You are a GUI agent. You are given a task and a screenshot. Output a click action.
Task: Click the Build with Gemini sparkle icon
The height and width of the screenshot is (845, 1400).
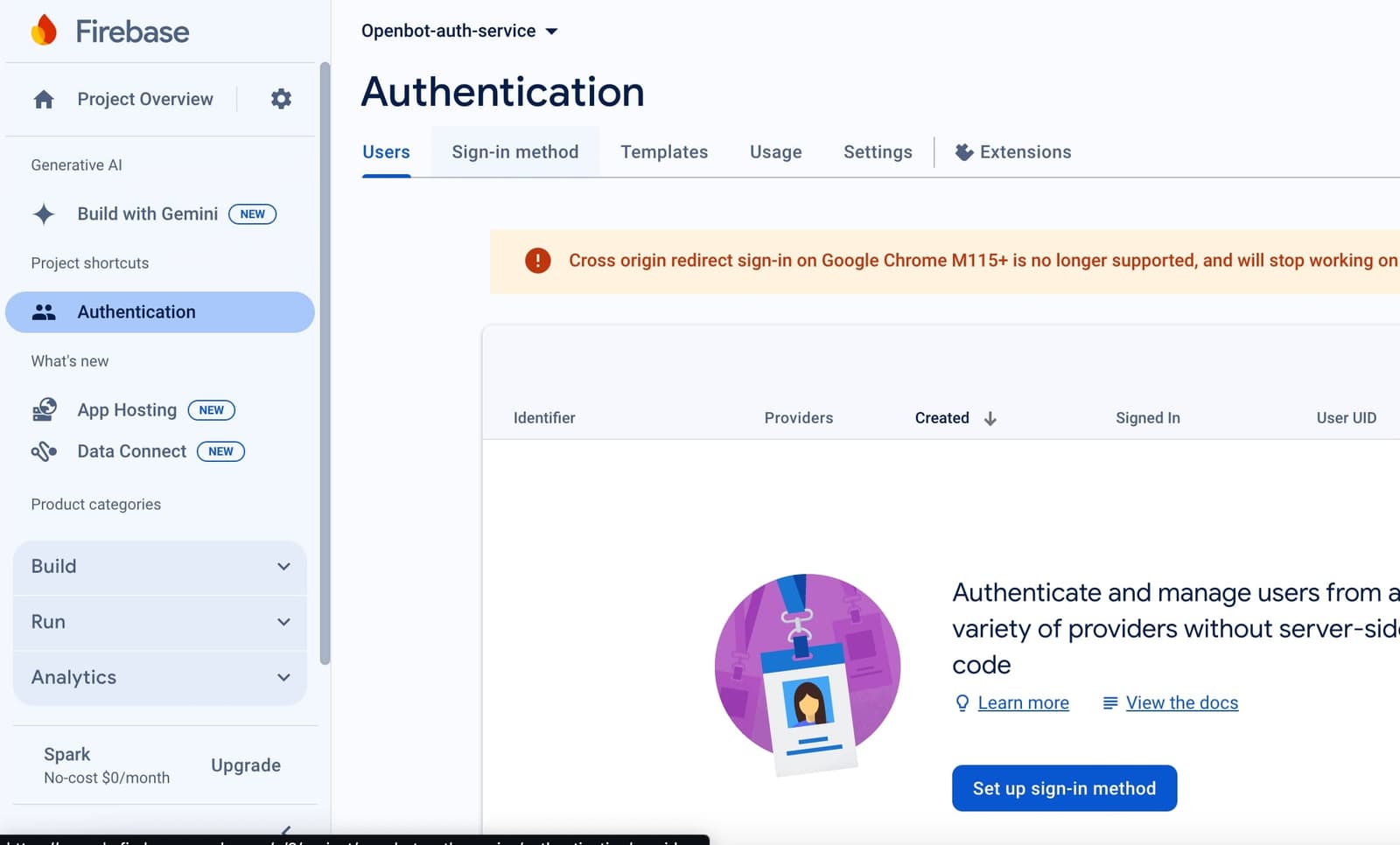coord(44,213)
